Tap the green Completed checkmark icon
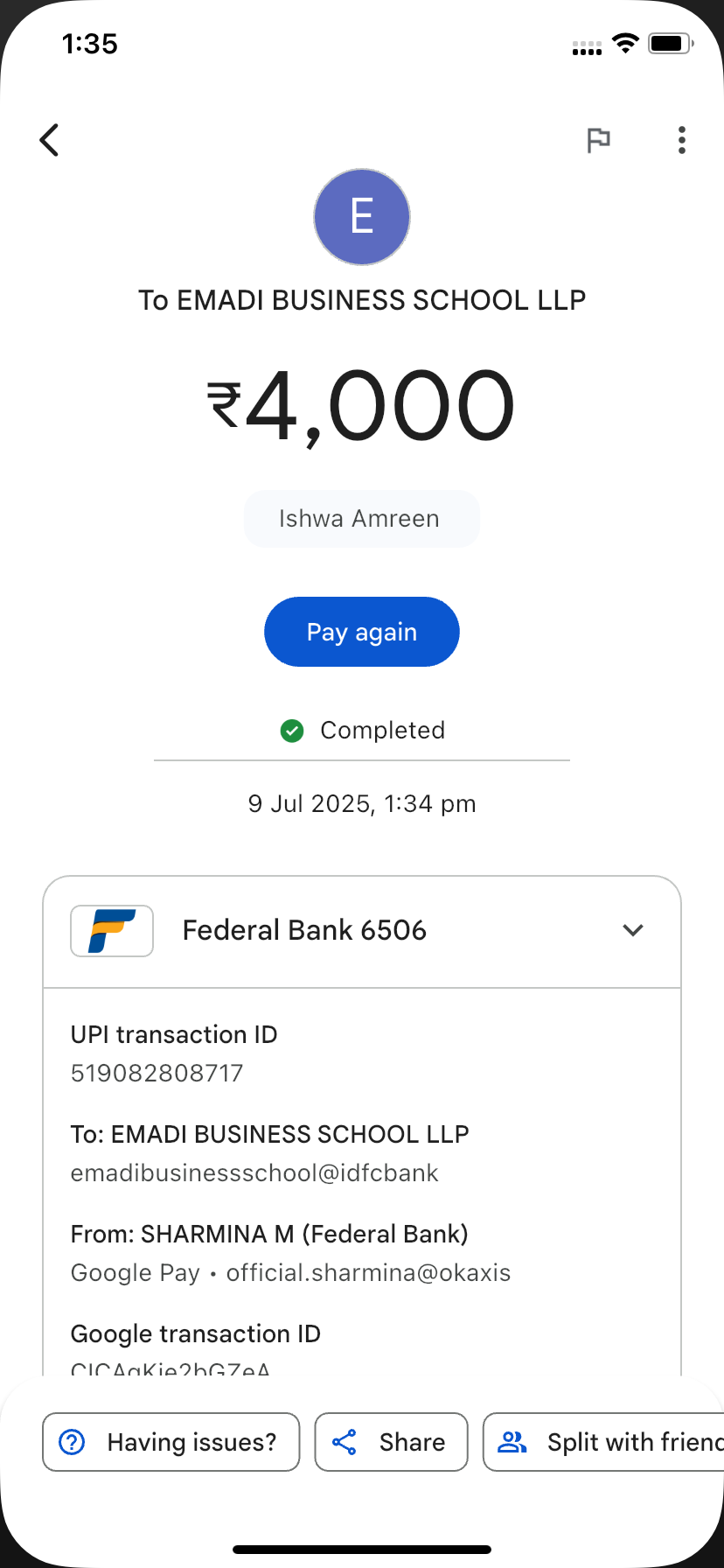 (292, 731)
